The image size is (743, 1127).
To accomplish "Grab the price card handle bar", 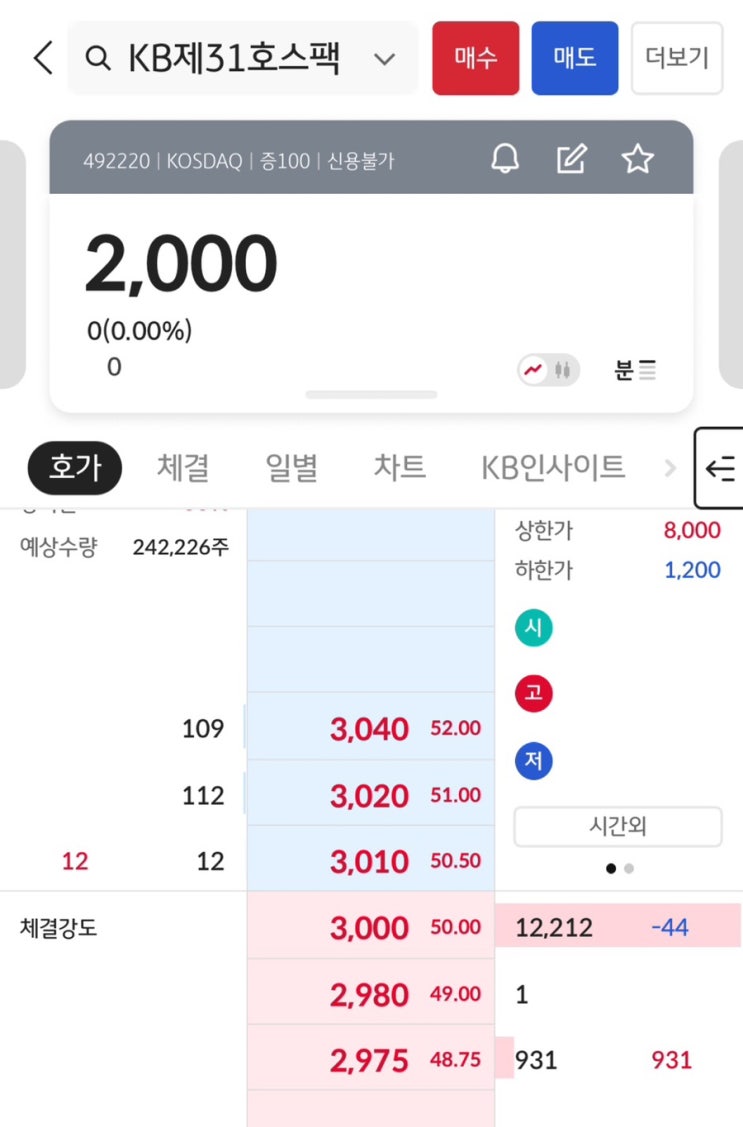I will coord(372,395).
